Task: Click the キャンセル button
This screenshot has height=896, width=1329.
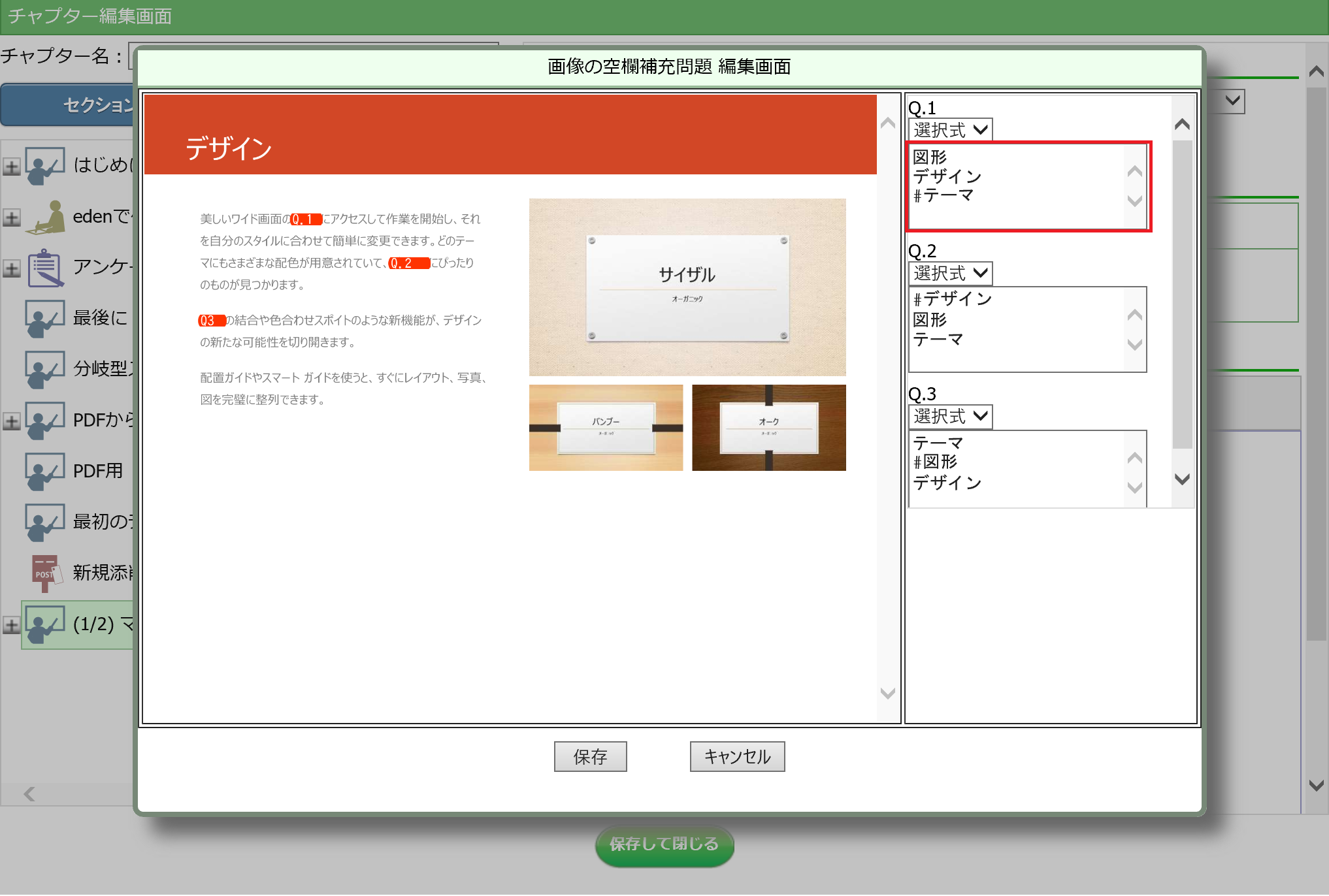Action: 737,756
